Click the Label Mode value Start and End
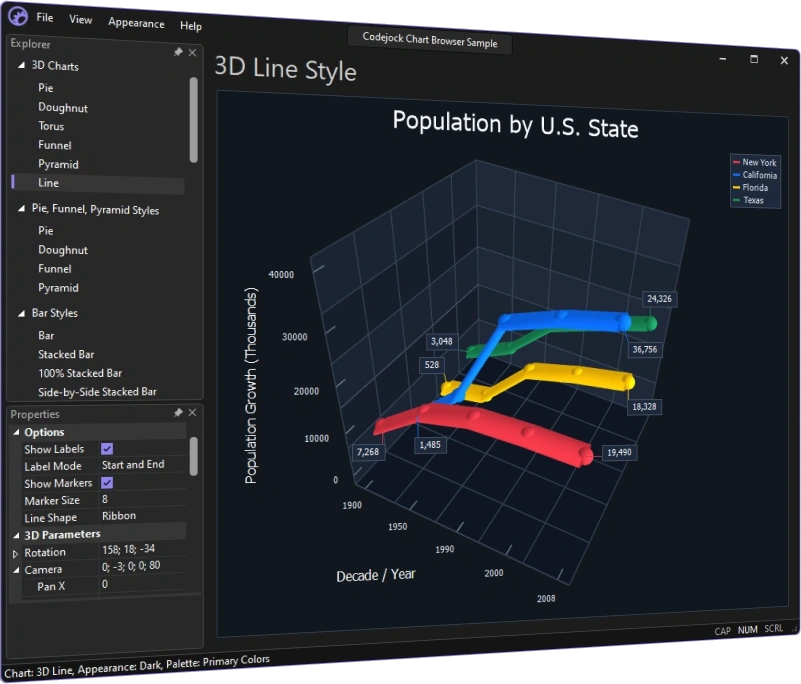This screenshot has width=801, height=684. coord(133,464)
